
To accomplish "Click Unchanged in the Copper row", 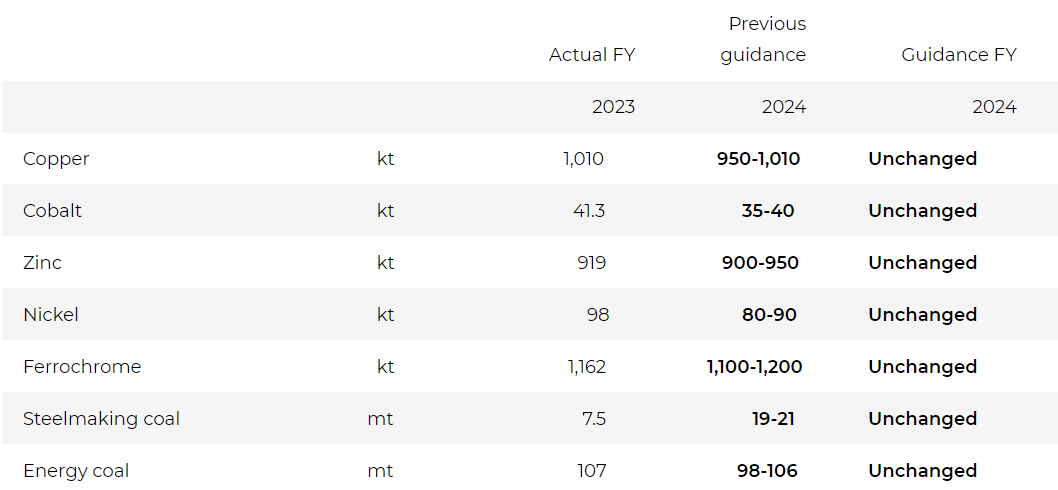I will [922, 159].
